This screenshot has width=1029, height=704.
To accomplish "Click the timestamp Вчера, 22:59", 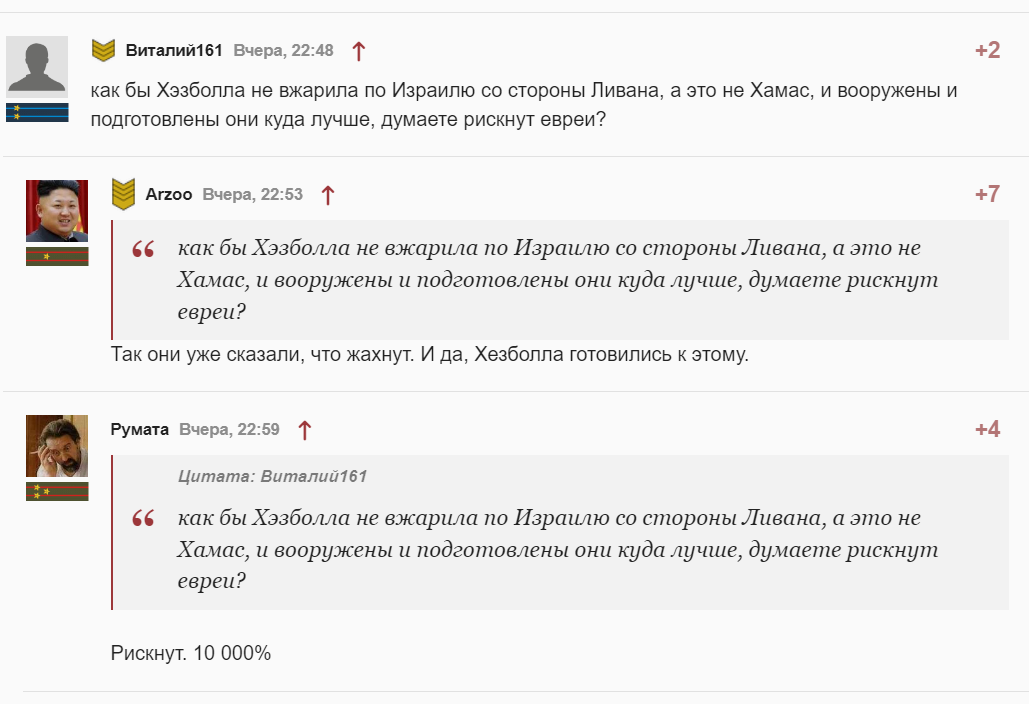I will pos(229,430).
